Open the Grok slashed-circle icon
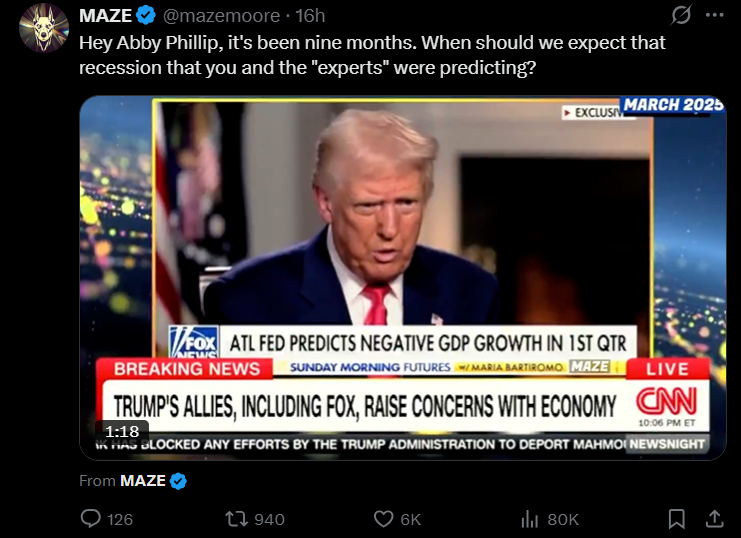Screen dimensions: 741x538 coord(681,15)
